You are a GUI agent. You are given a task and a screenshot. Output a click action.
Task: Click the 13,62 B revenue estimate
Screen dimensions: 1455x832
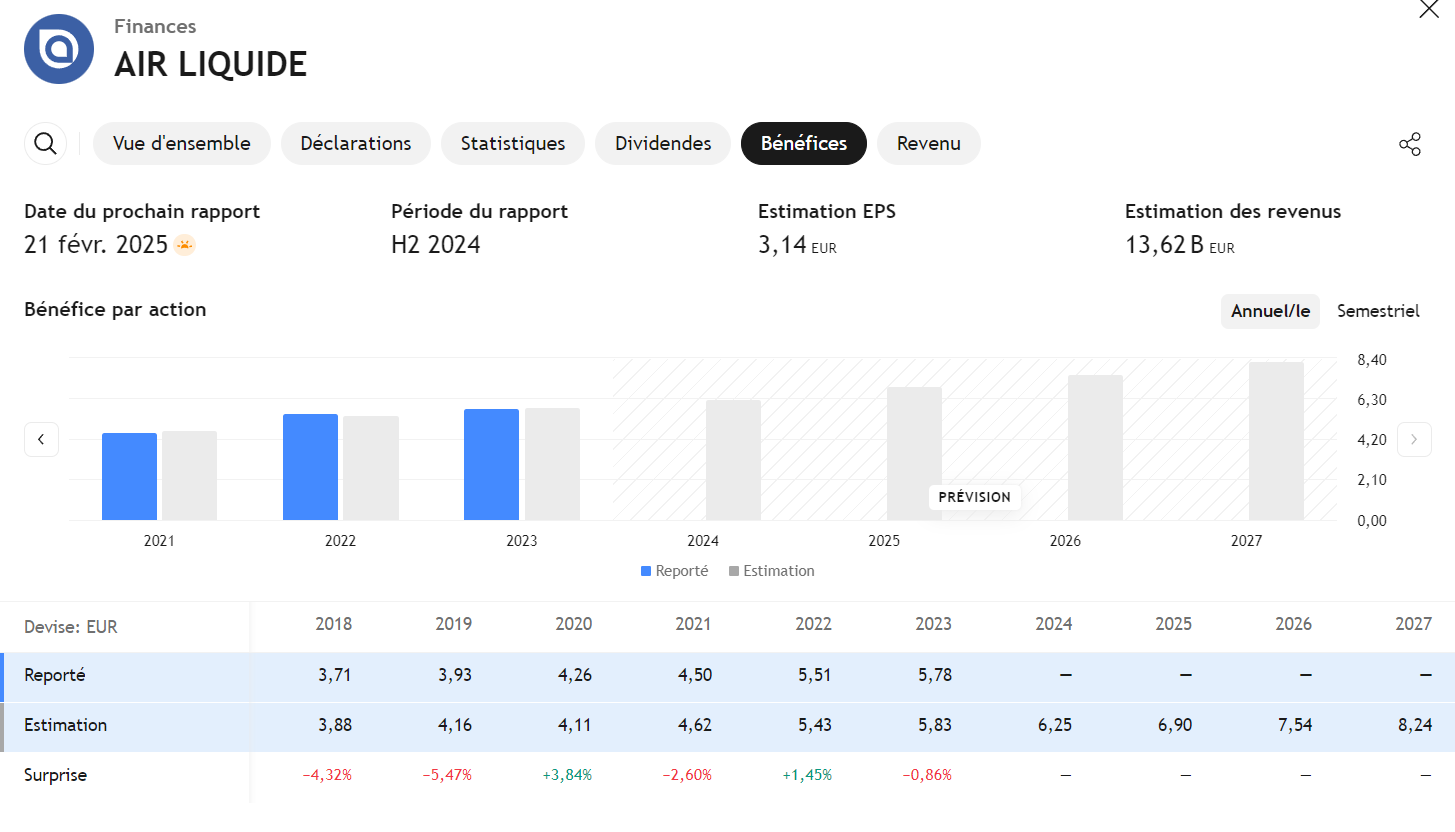coord(1180,245)
